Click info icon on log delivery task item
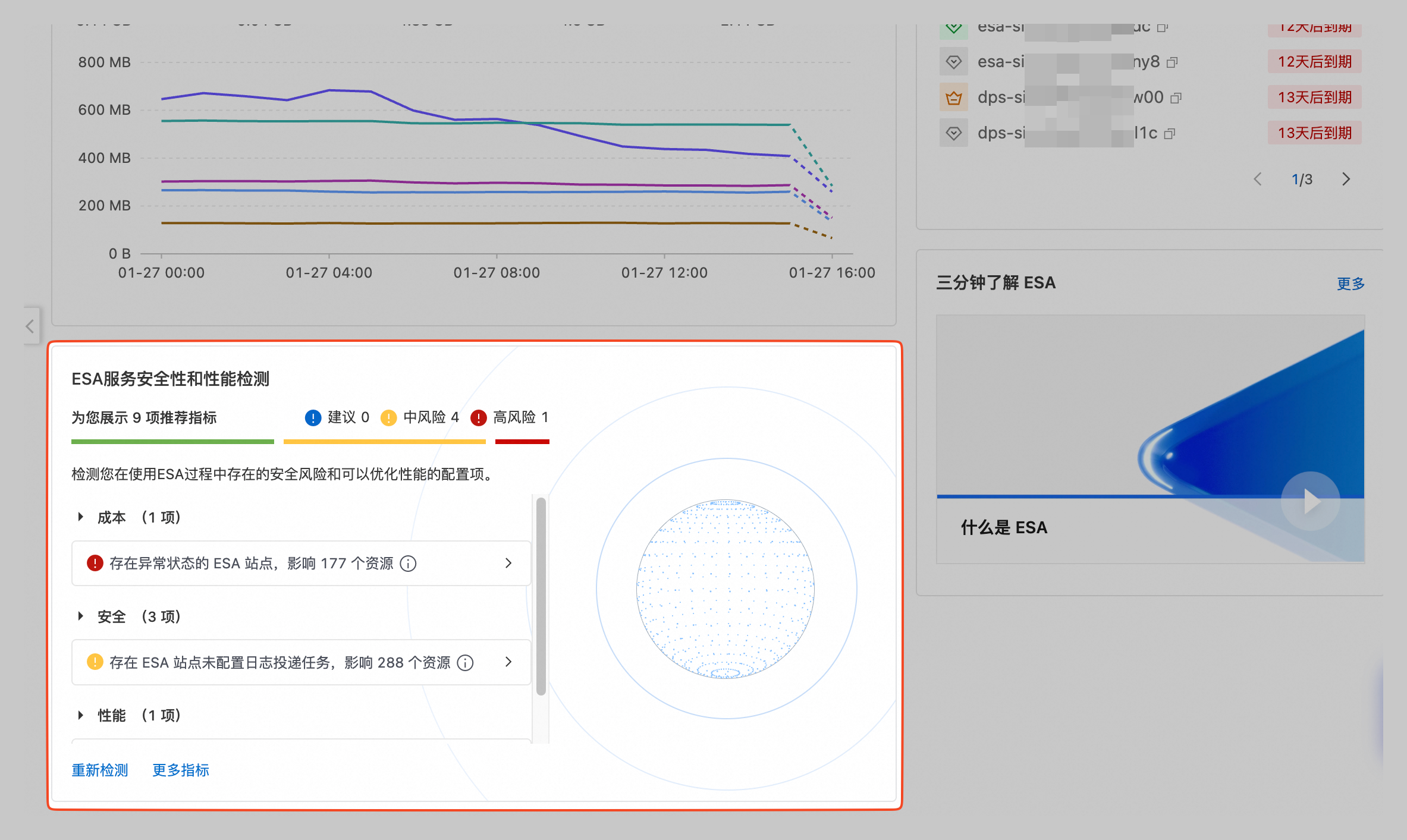Screen dimensions: 1407x840 coord(465,662)
